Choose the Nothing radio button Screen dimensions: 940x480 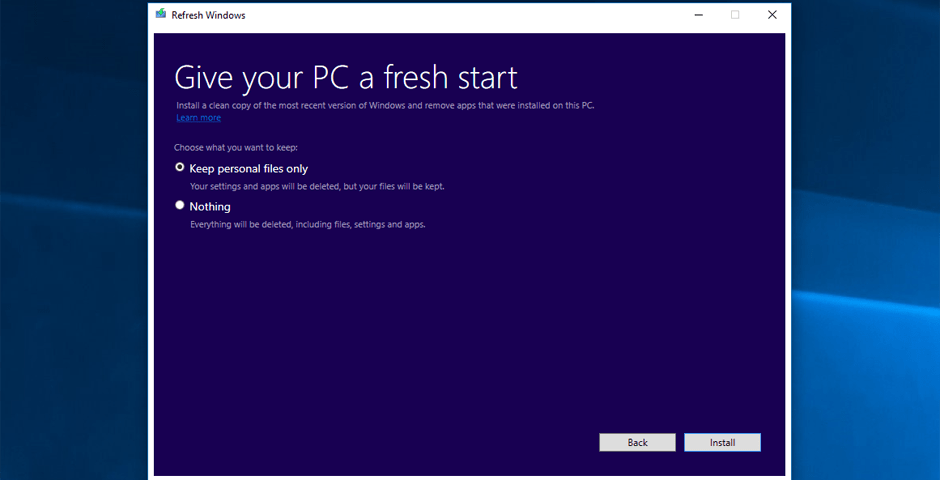180,206
